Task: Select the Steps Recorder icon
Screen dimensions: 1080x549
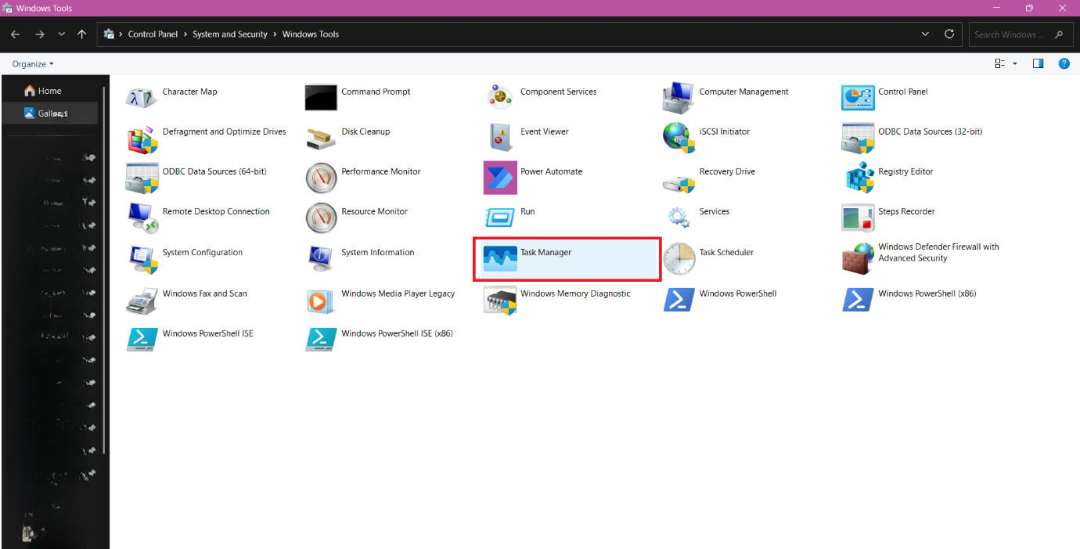Action: click(858, 218)
